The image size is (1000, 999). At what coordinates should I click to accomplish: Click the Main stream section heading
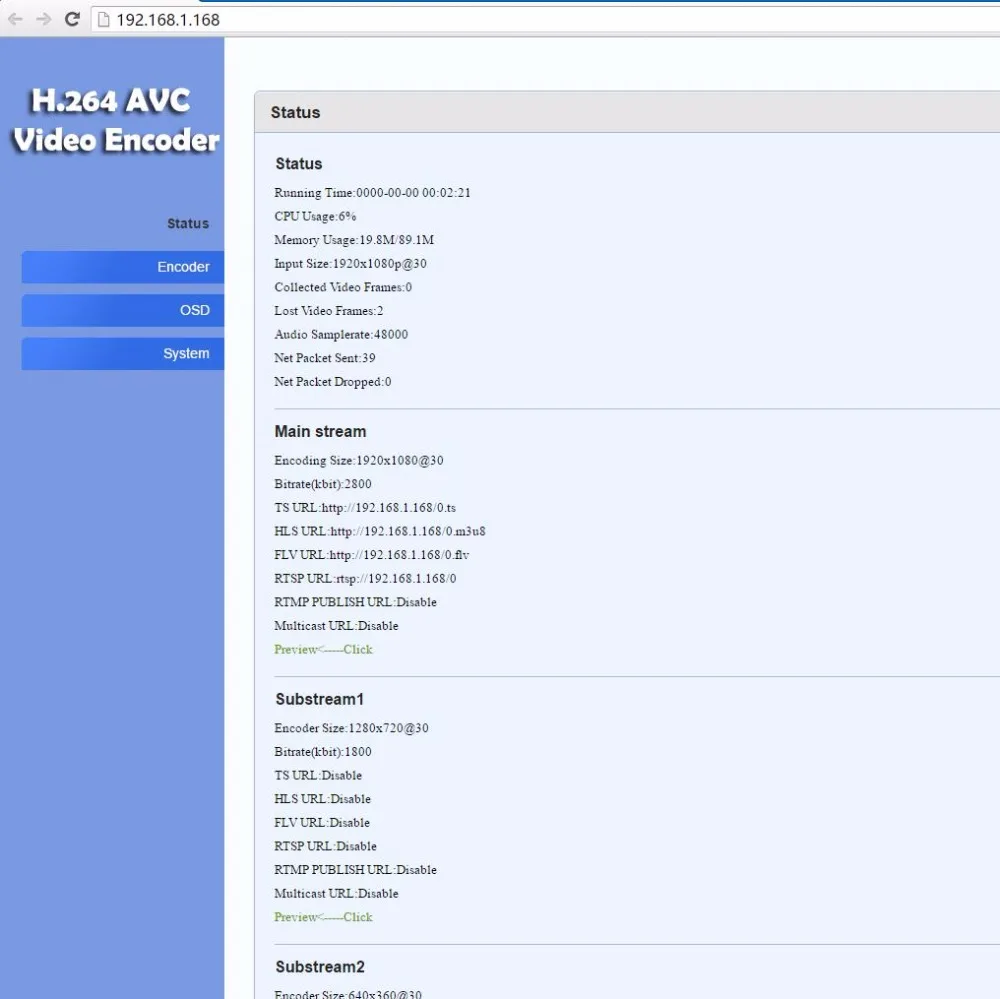click(320, 431)
